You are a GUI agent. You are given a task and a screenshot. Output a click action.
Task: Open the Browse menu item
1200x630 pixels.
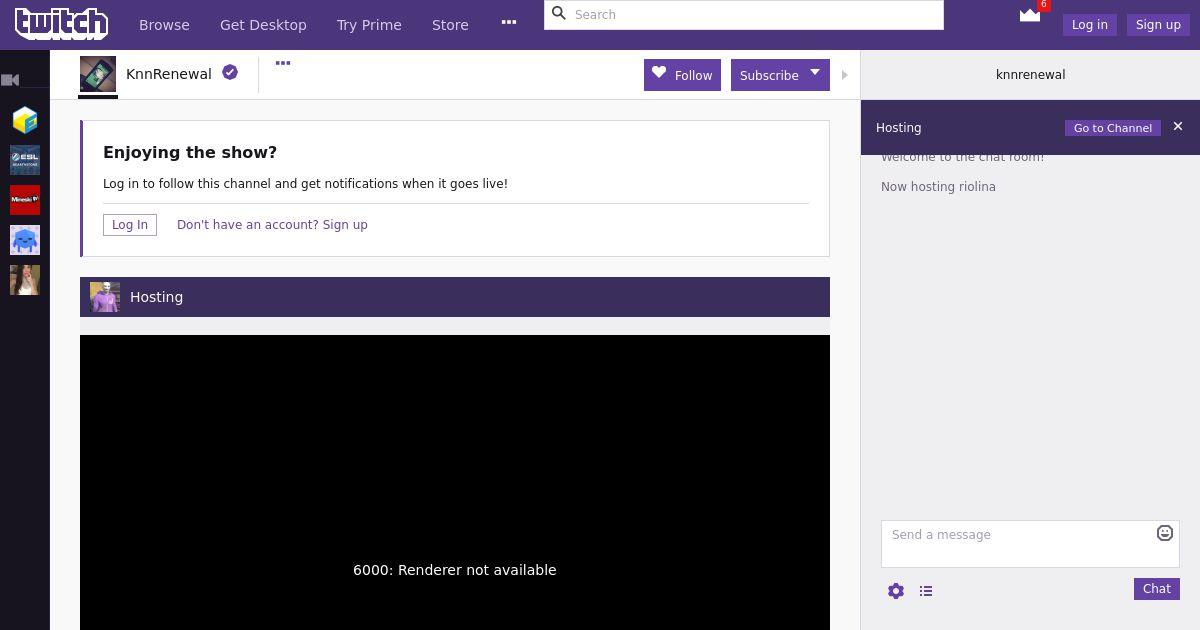pyautogui.click(x=164, y=25)
